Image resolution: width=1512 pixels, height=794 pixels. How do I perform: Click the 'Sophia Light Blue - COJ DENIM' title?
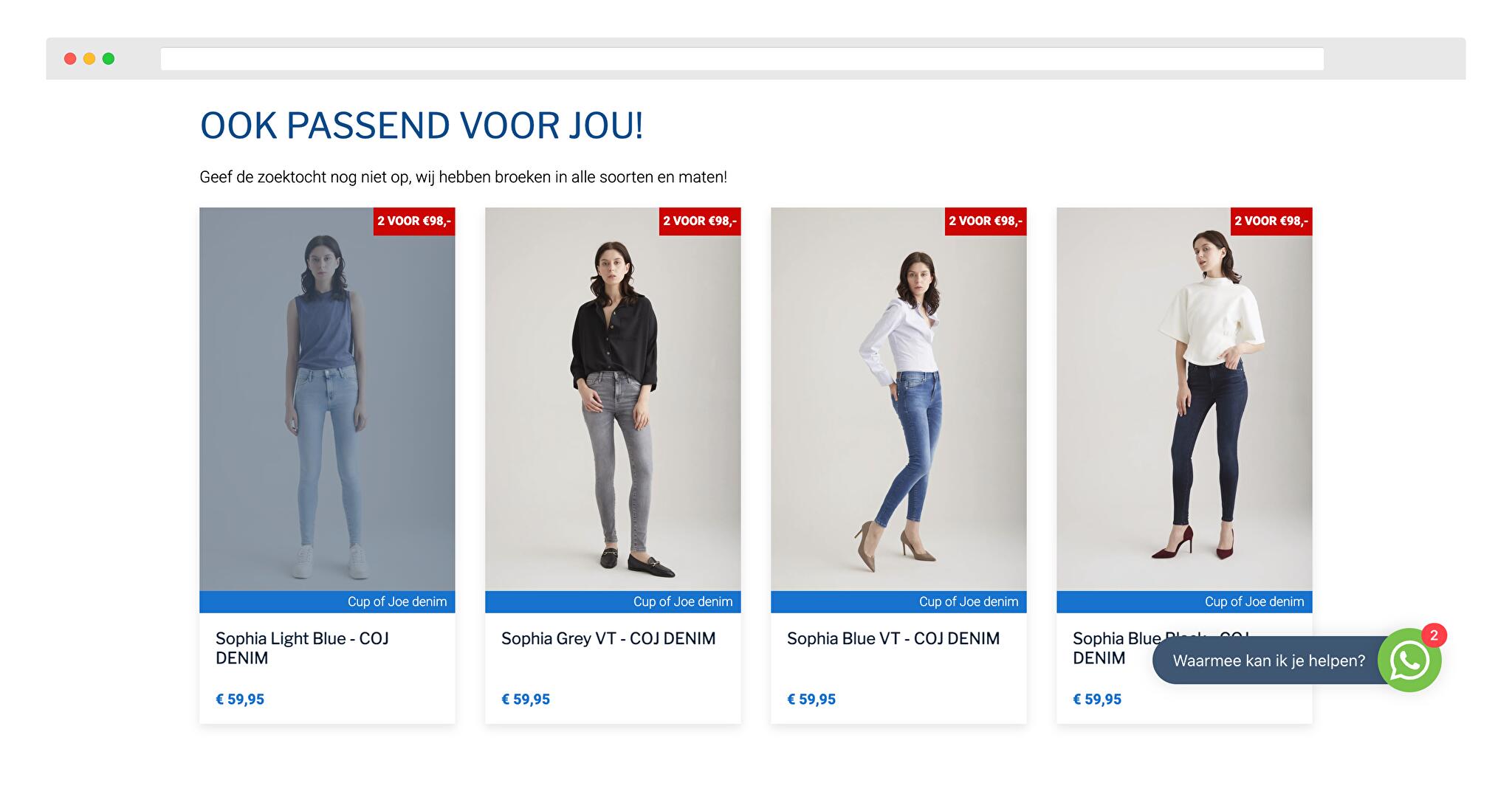[303, 648]
